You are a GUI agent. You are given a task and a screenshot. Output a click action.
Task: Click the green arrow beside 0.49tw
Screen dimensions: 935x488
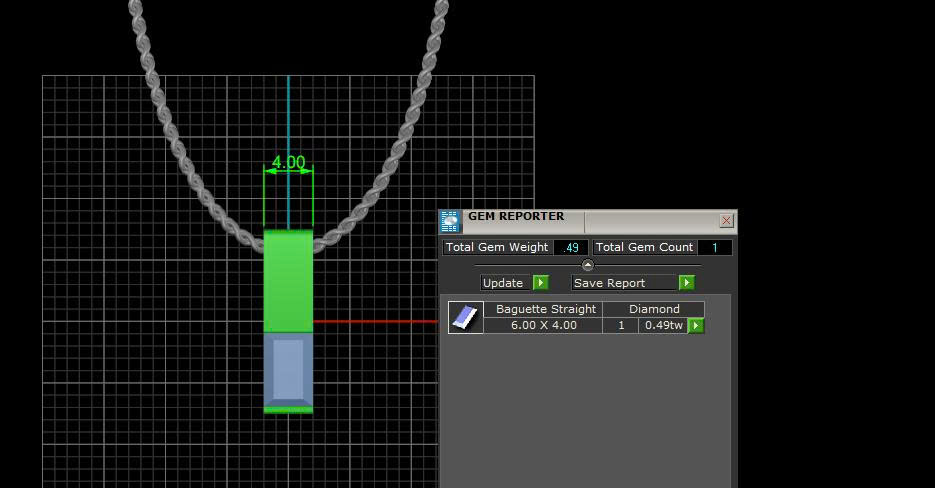[696, 326]
